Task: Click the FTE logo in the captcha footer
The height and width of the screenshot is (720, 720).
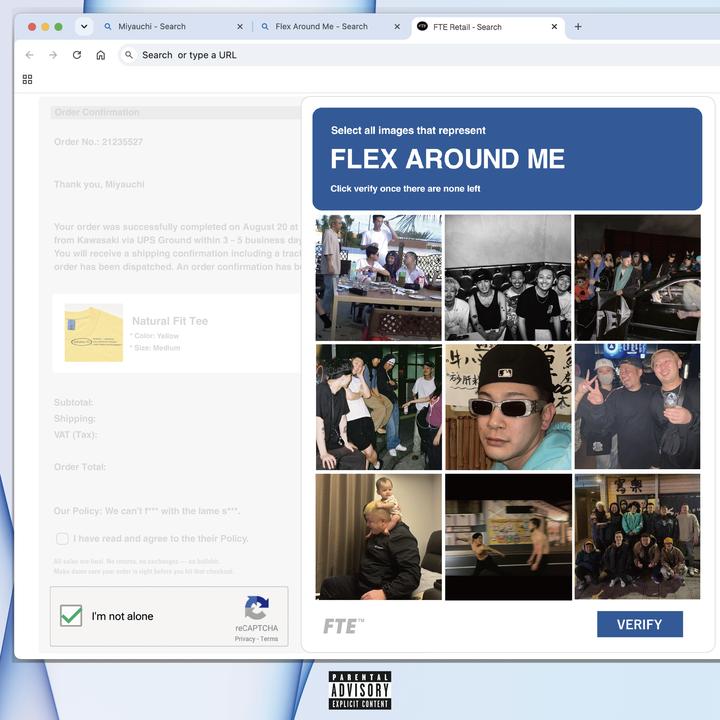Action: coord(343,626)
